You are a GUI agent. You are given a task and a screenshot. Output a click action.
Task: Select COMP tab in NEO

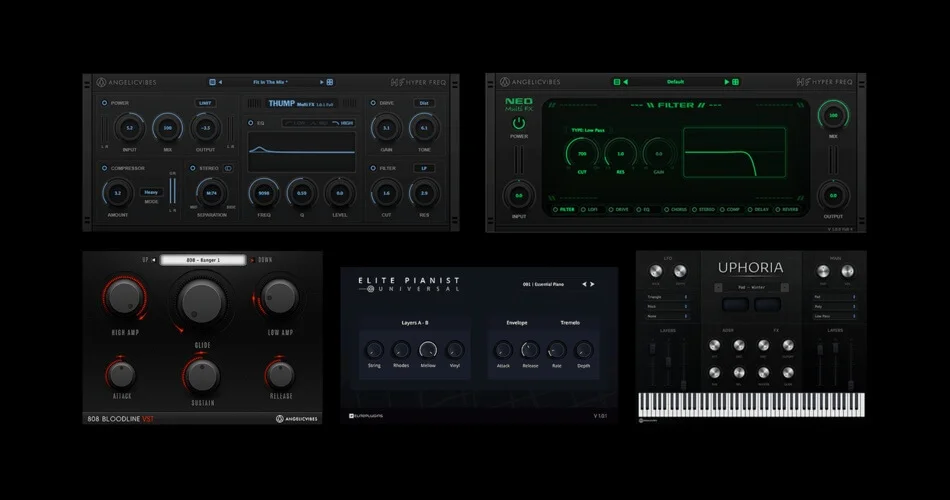[730, 210]
